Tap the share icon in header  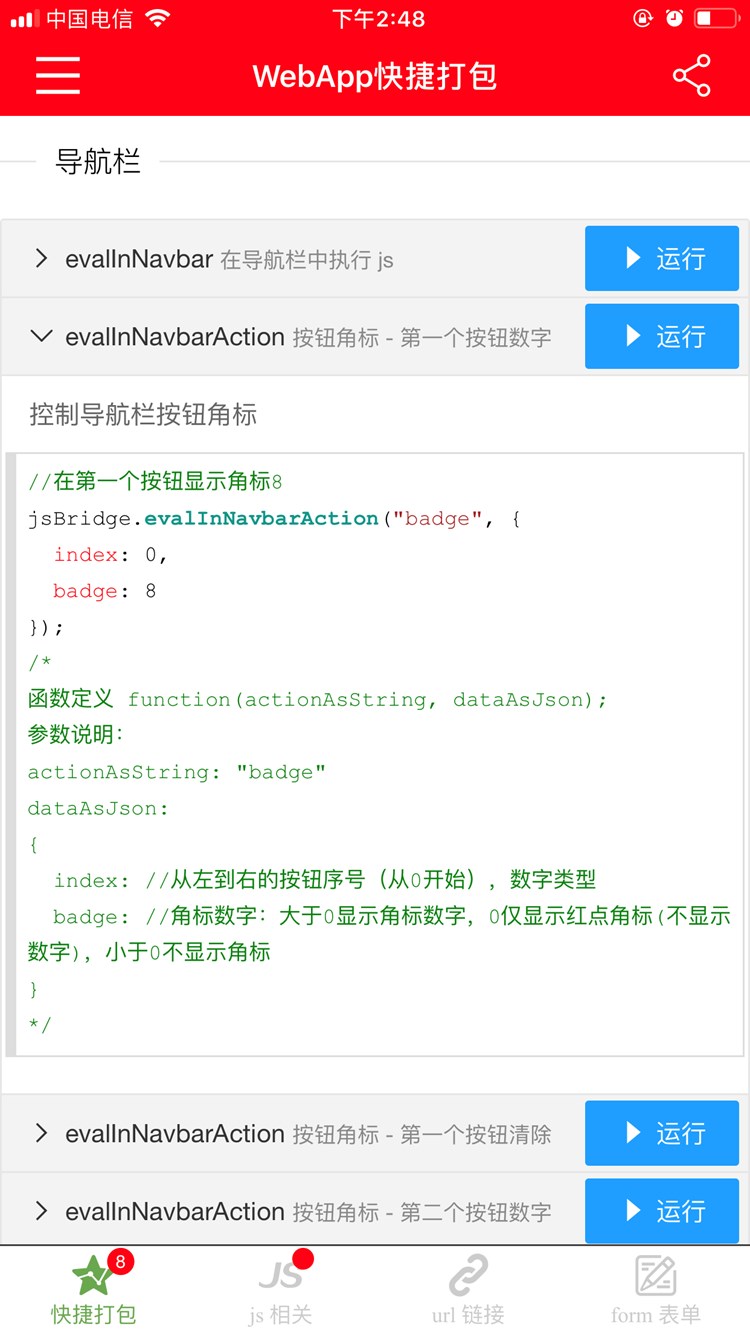tap(691, 76)
